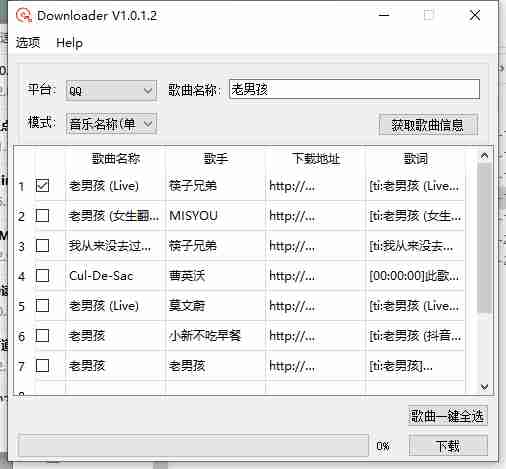The height and width of the screenshot is (469, 506).
Task: Click the download progress bar
Action: point(193,445)
